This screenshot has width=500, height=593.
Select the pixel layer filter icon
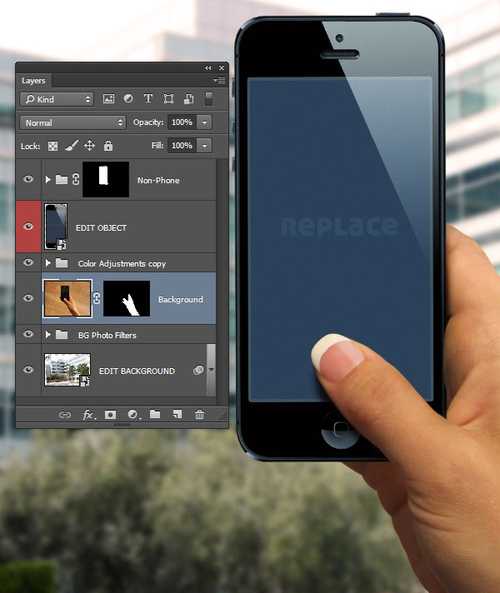point(109,99)
